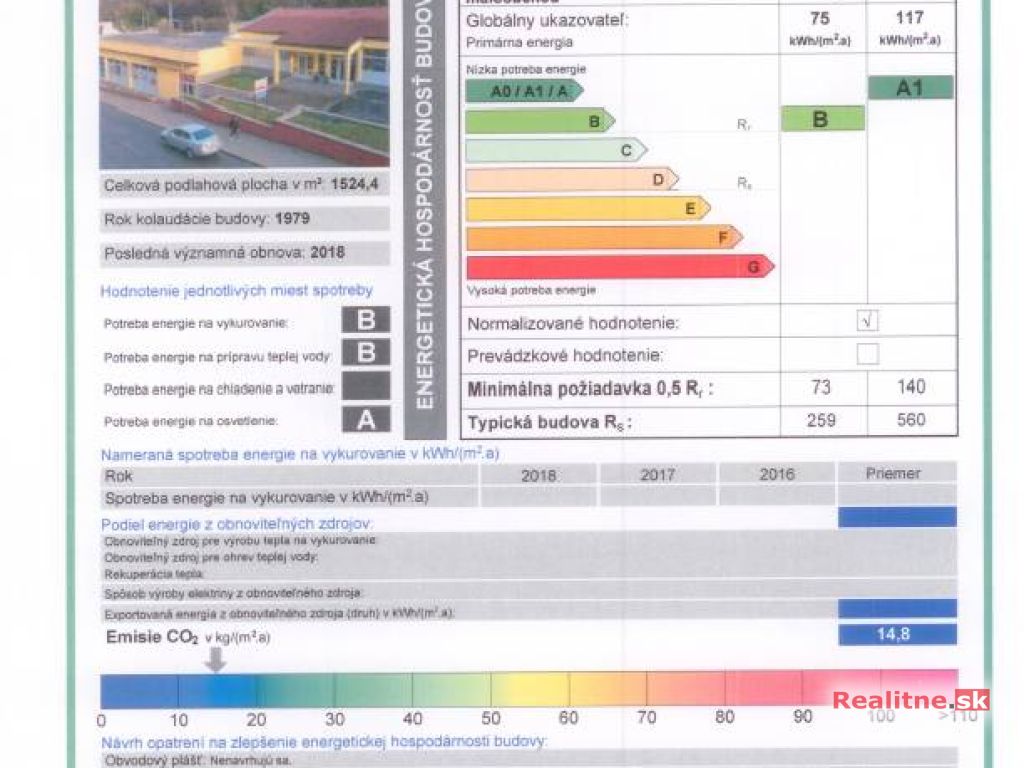Toggle the Normalizované hodnotenie checkbox
This screenshot has height=768, width=1024.
point(867,321)
